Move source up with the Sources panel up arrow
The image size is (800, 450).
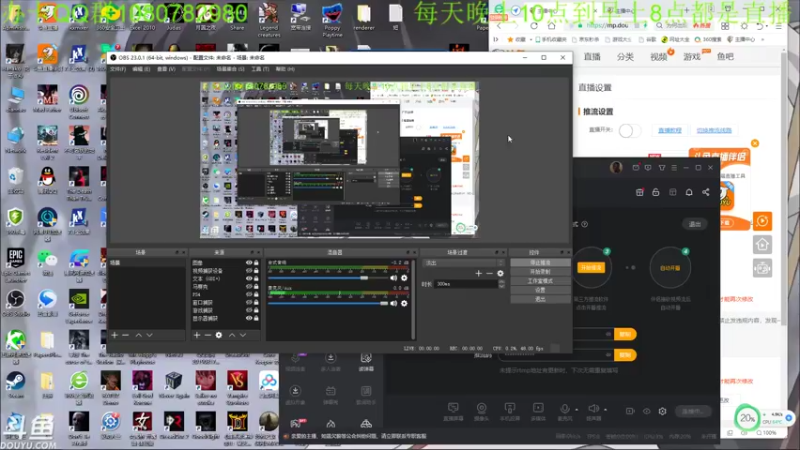click(232, 335)
